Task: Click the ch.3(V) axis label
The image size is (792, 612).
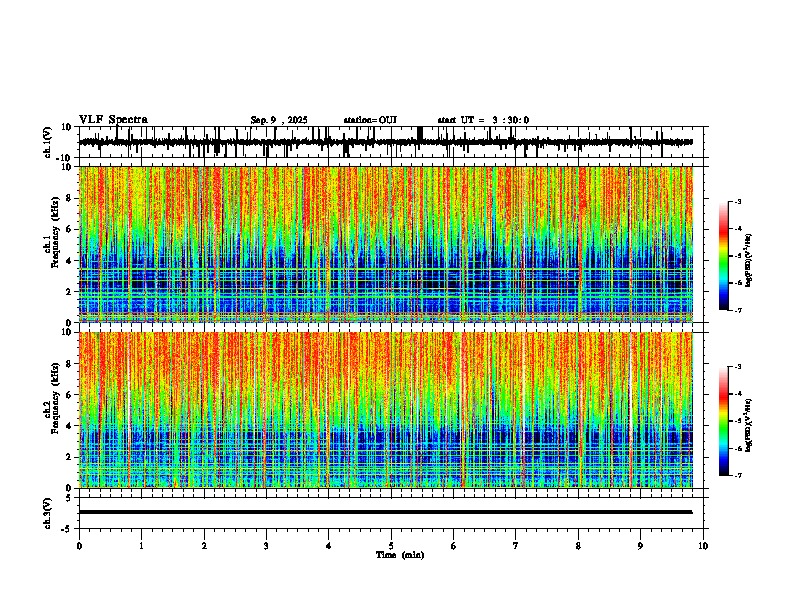Action: tap(48, 514)
